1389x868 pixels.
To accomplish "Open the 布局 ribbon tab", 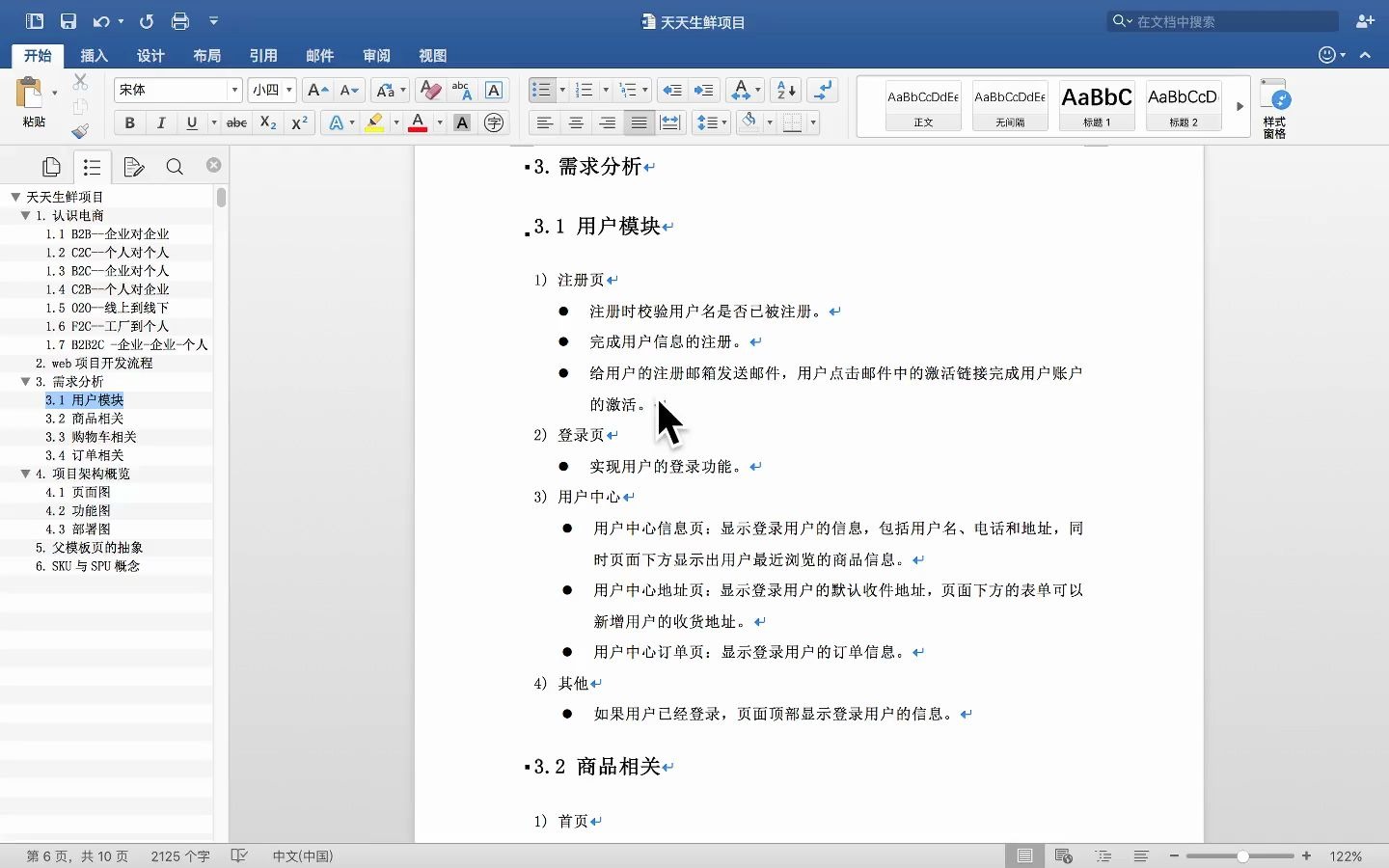I will click(206, 56).
